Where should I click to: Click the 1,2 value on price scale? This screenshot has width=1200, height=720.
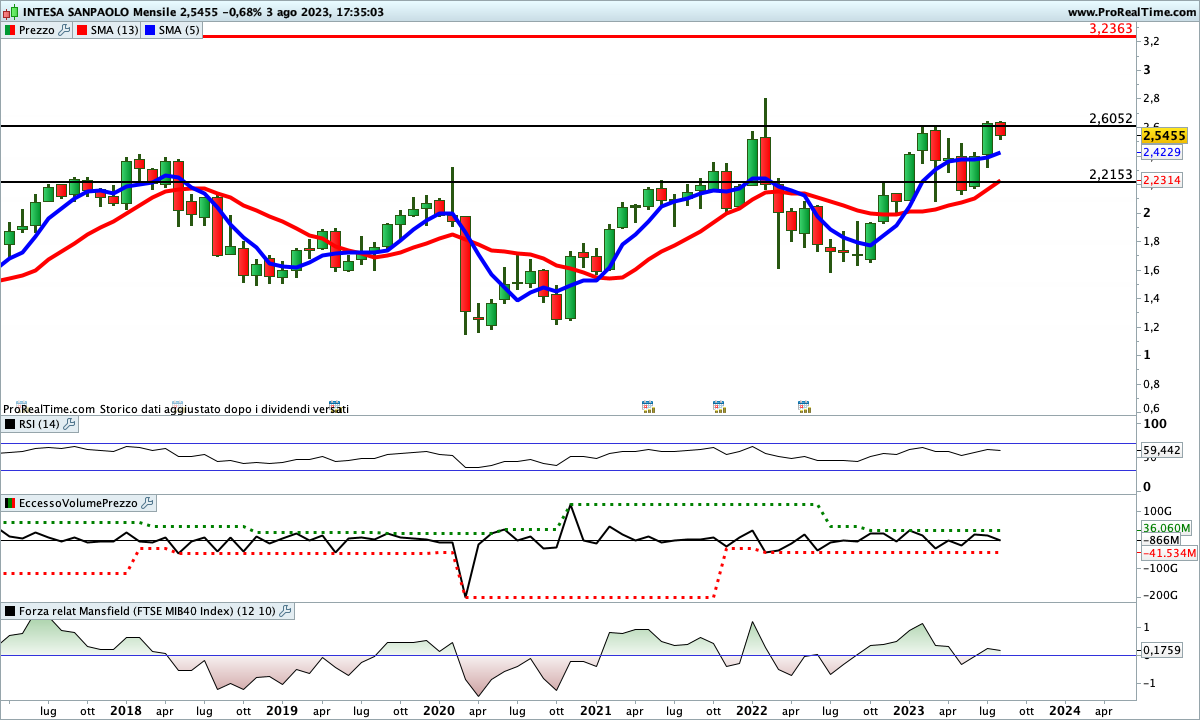[1152, 327]
